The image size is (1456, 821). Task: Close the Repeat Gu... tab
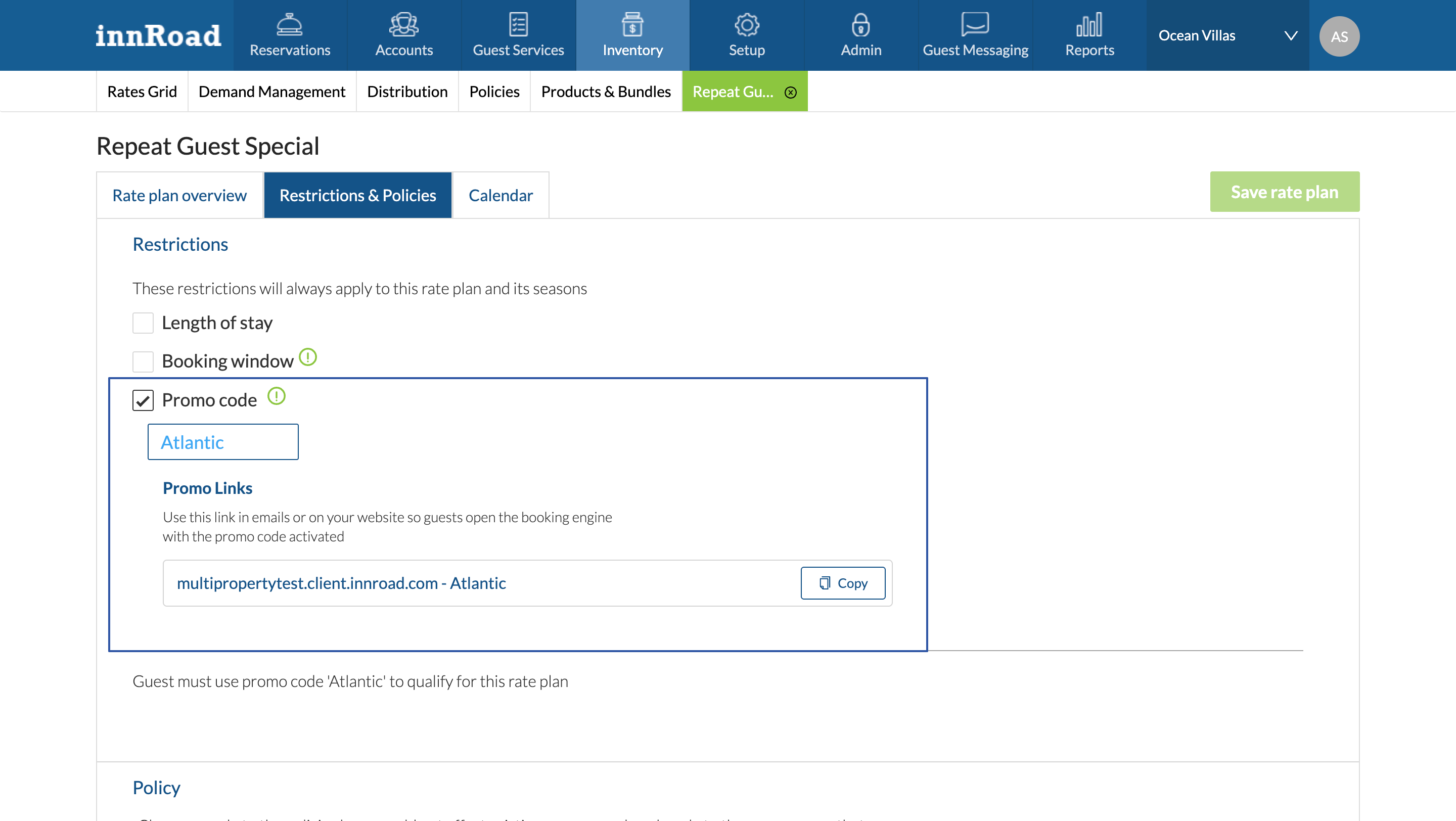coord(791,92)
